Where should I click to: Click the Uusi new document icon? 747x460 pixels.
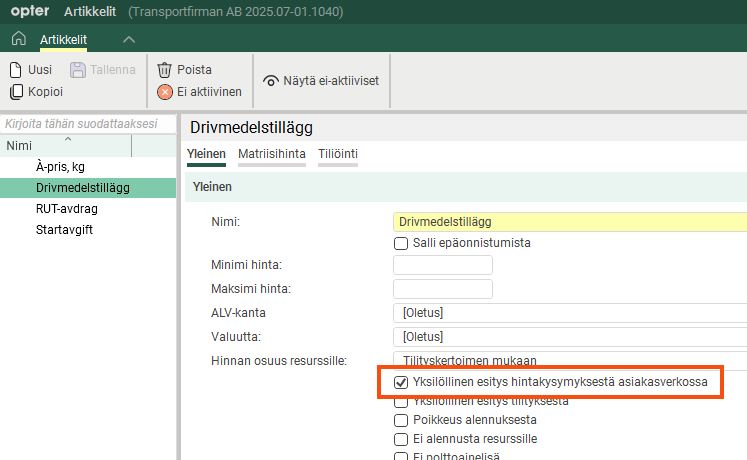click(x=16, y=70)
